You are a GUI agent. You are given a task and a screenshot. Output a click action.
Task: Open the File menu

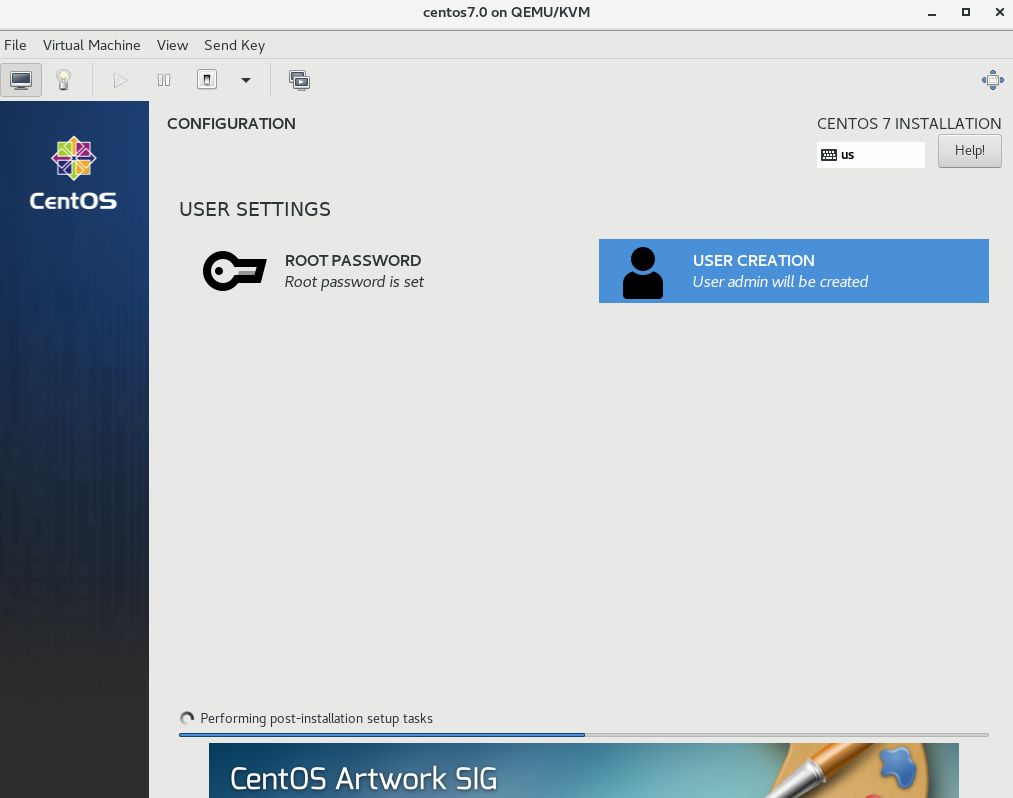tap(15, 45)
